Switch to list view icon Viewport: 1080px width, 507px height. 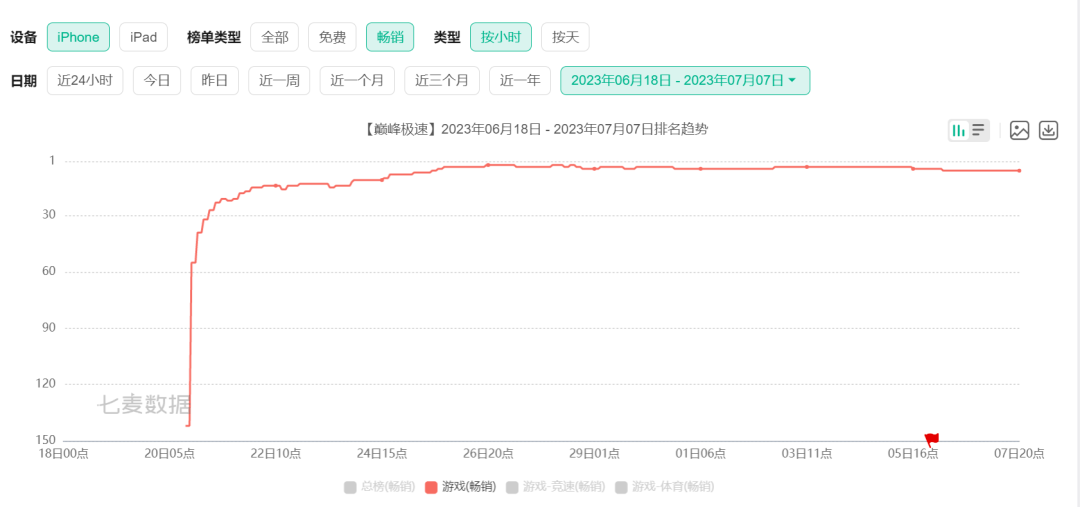click(x=978, y=130)
